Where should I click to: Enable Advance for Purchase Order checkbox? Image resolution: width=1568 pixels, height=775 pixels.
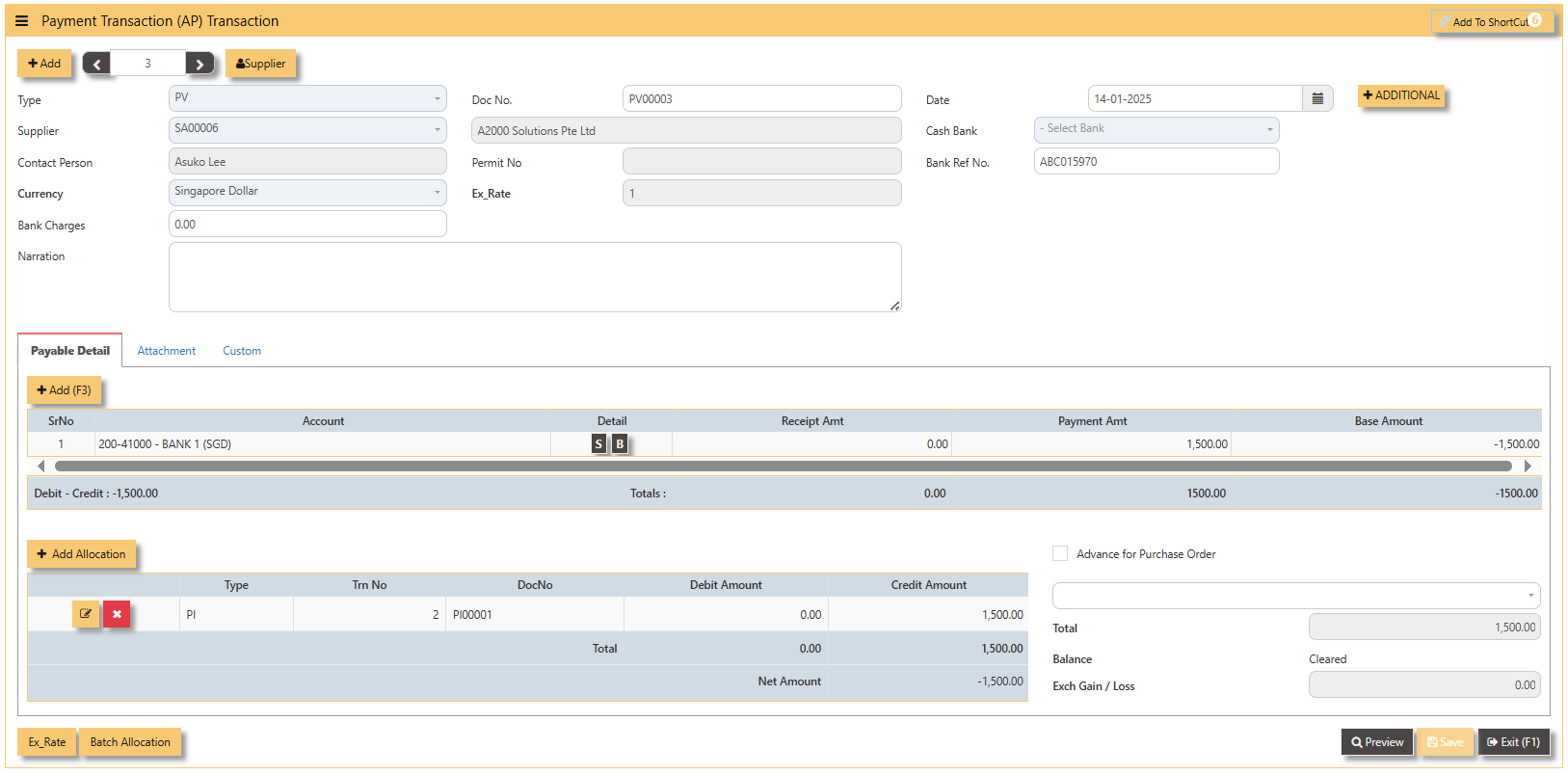coord(1060,553)
